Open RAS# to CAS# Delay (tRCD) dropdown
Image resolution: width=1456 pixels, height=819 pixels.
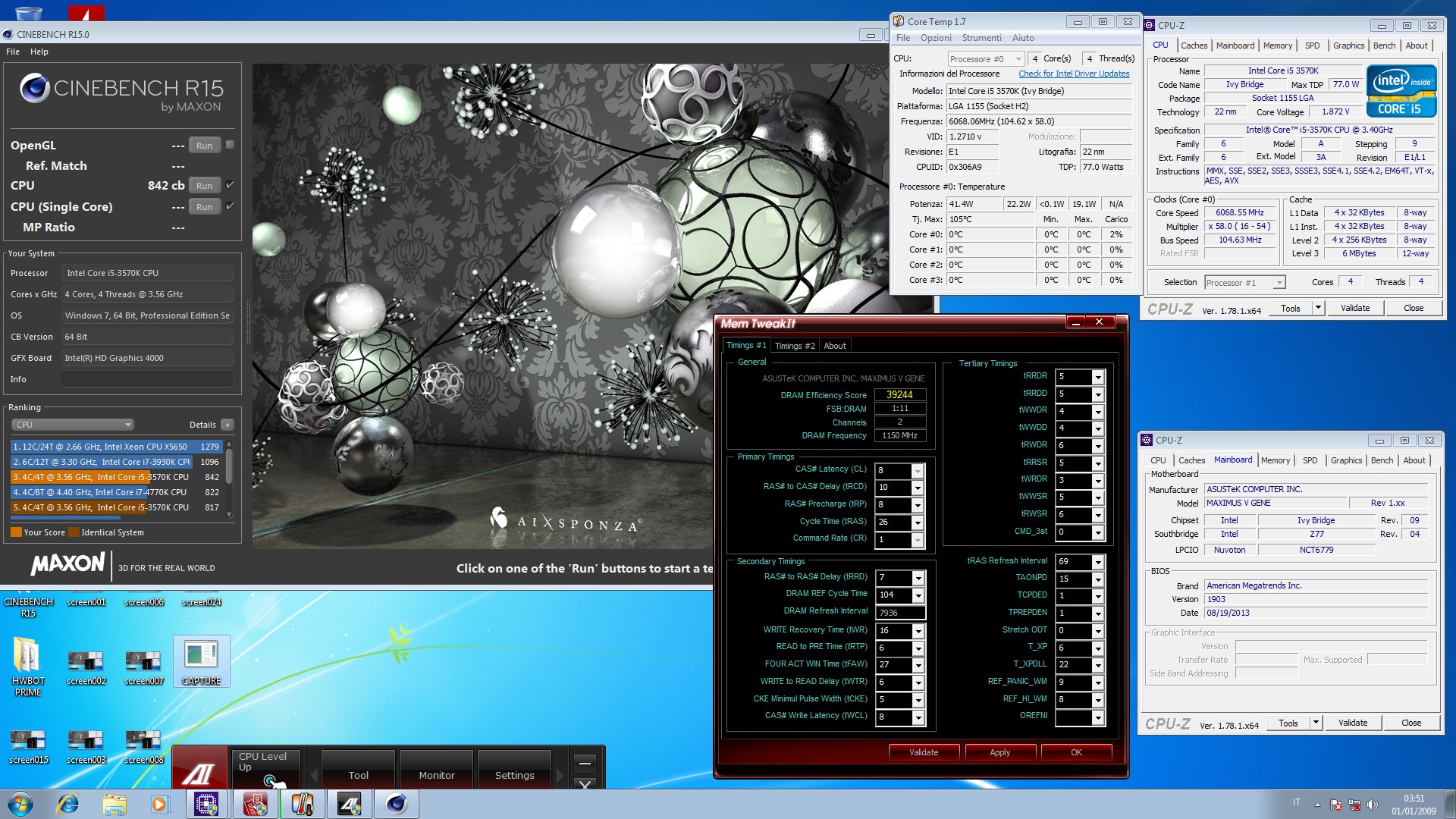click(x=917, y=488)
